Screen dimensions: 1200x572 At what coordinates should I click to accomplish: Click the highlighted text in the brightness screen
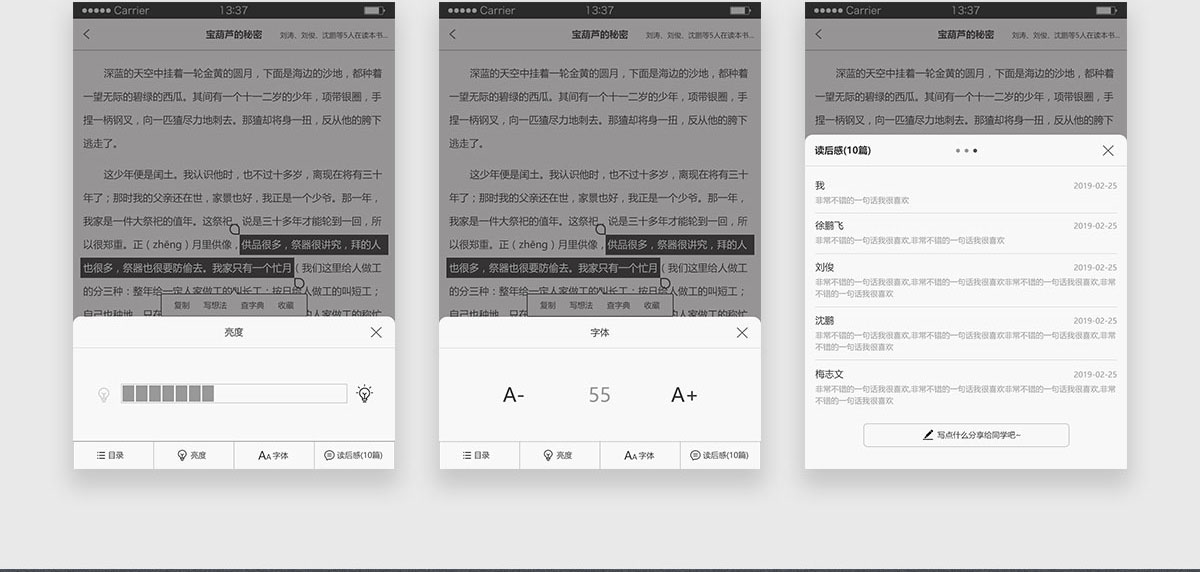235,256
